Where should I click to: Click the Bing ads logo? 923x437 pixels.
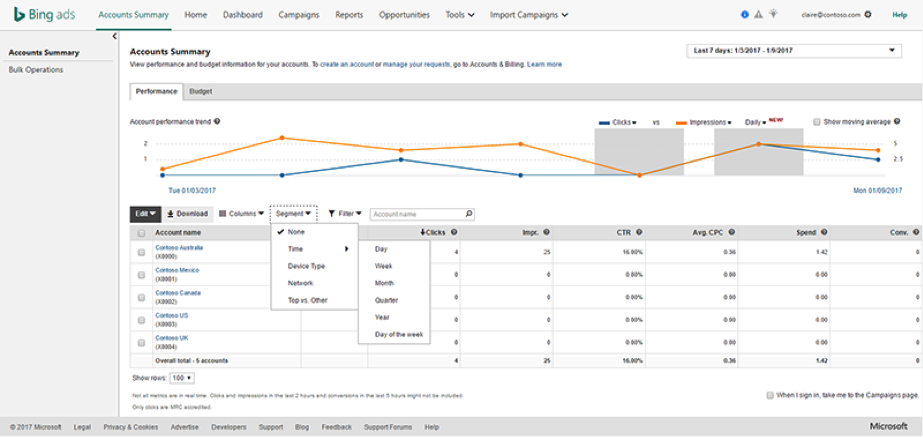click(x=45, y=15)
